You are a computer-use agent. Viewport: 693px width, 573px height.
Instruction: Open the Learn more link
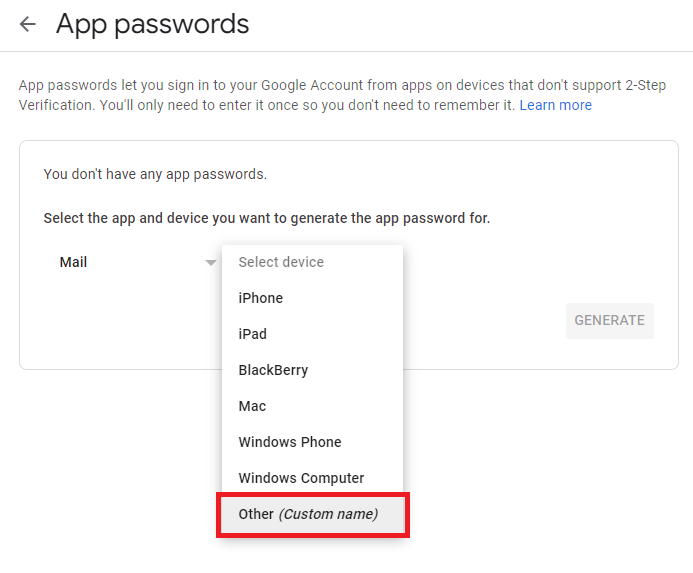555,105
